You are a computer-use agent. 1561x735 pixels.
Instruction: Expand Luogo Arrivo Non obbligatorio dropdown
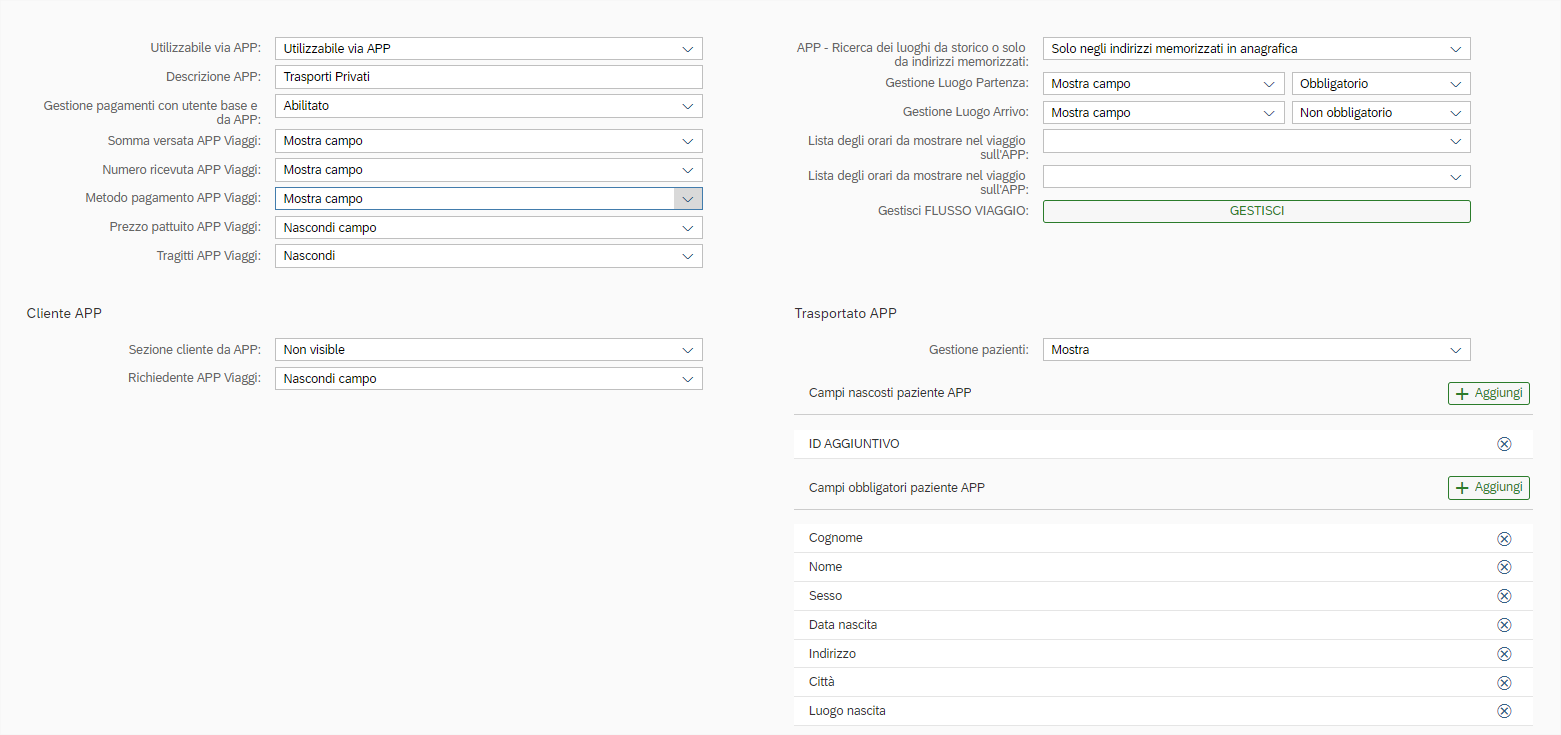coord(1455,113)
